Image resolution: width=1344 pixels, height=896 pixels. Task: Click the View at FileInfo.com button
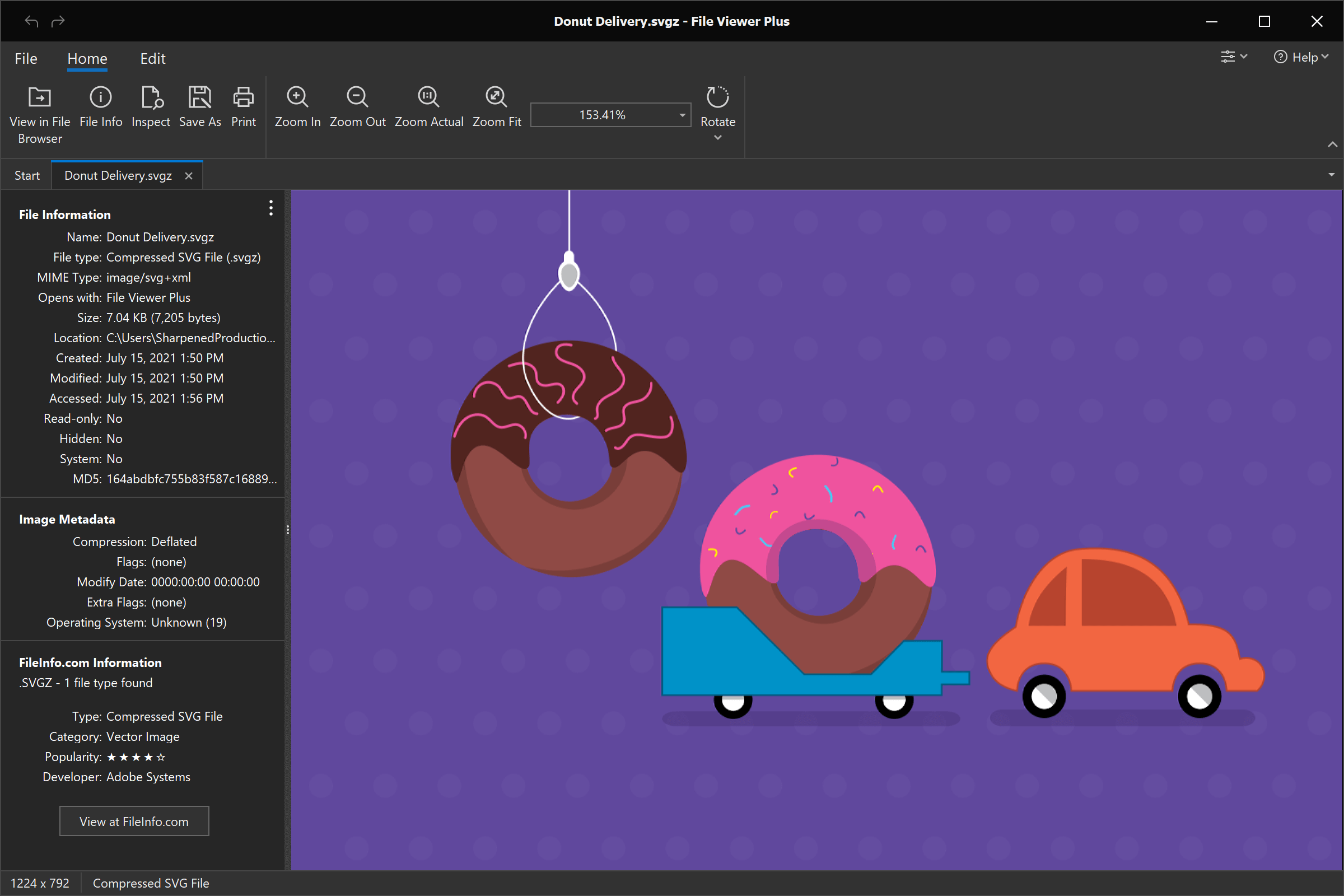pos(134,821)
